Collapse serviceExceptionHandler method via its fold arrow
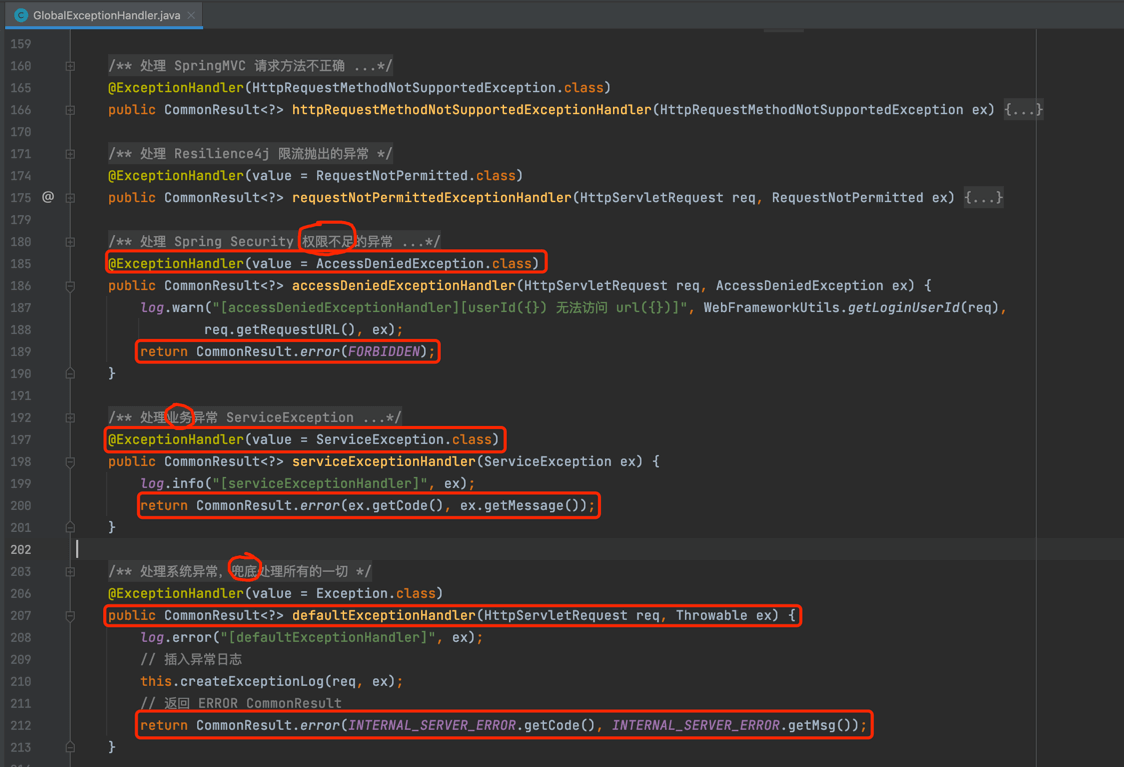Image resolution: width=1124 pixels, height=767 pixels. [x=68, y=461]
